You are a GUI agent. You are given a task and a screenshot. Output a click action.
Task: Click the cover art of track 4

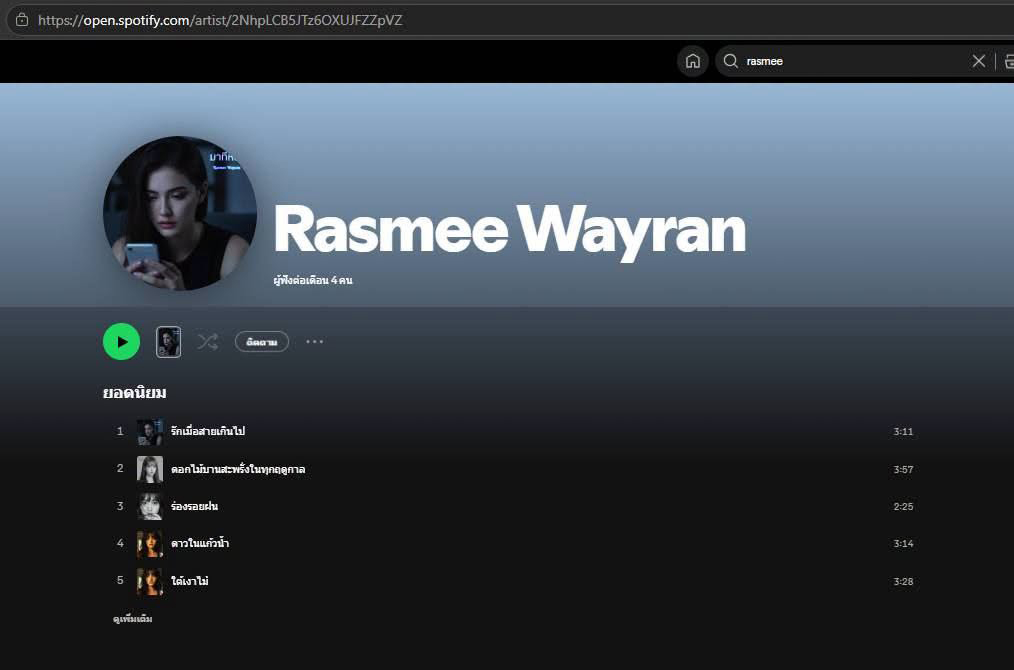pos(150,543)
